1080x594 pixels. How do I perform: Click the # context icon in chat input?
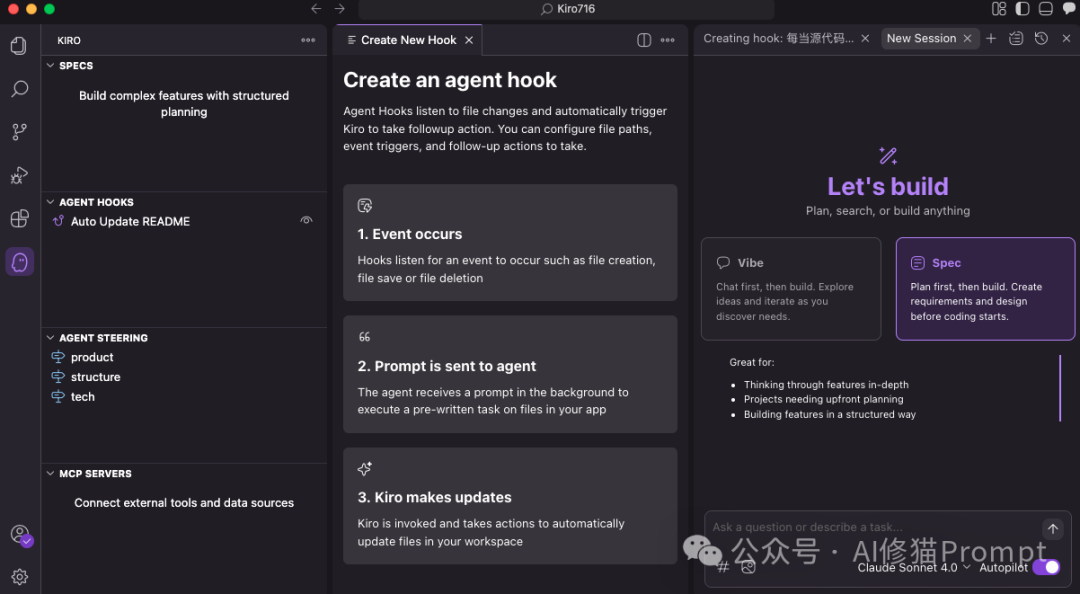(723, 567)
